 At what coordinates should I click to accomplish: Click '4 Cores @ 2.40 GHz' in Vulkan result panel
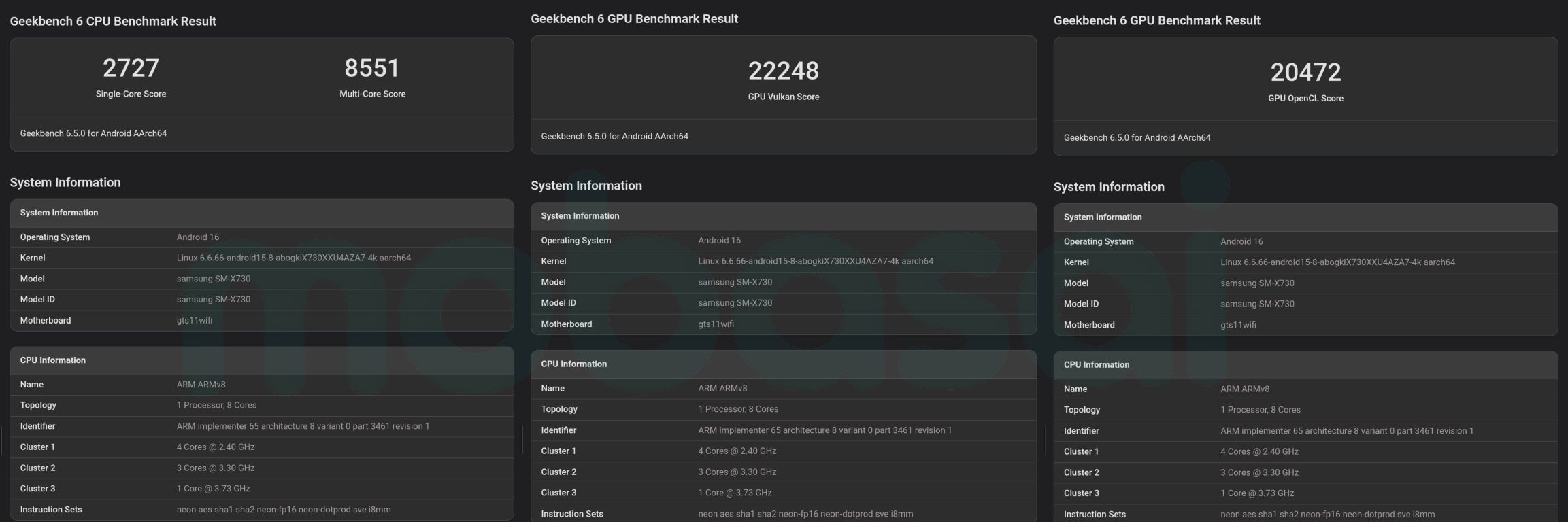coord(737,451)
